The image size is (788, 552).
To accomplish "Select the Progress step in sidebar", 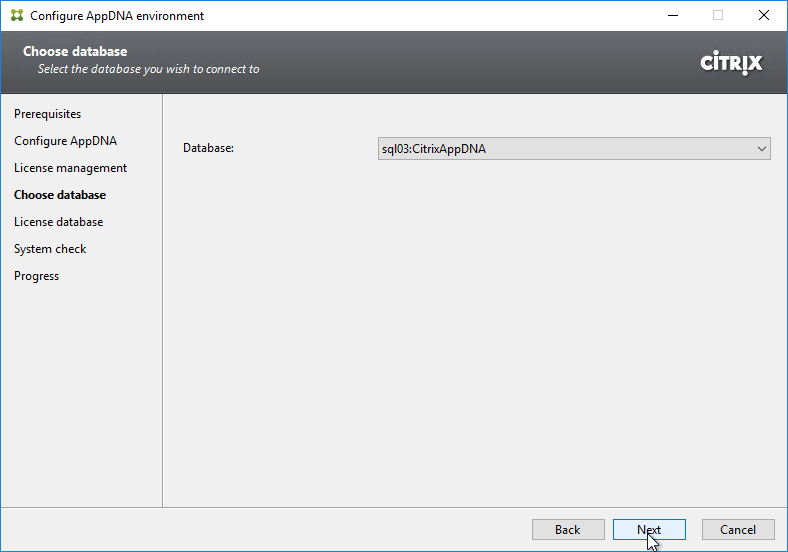I will click(36, 276).
